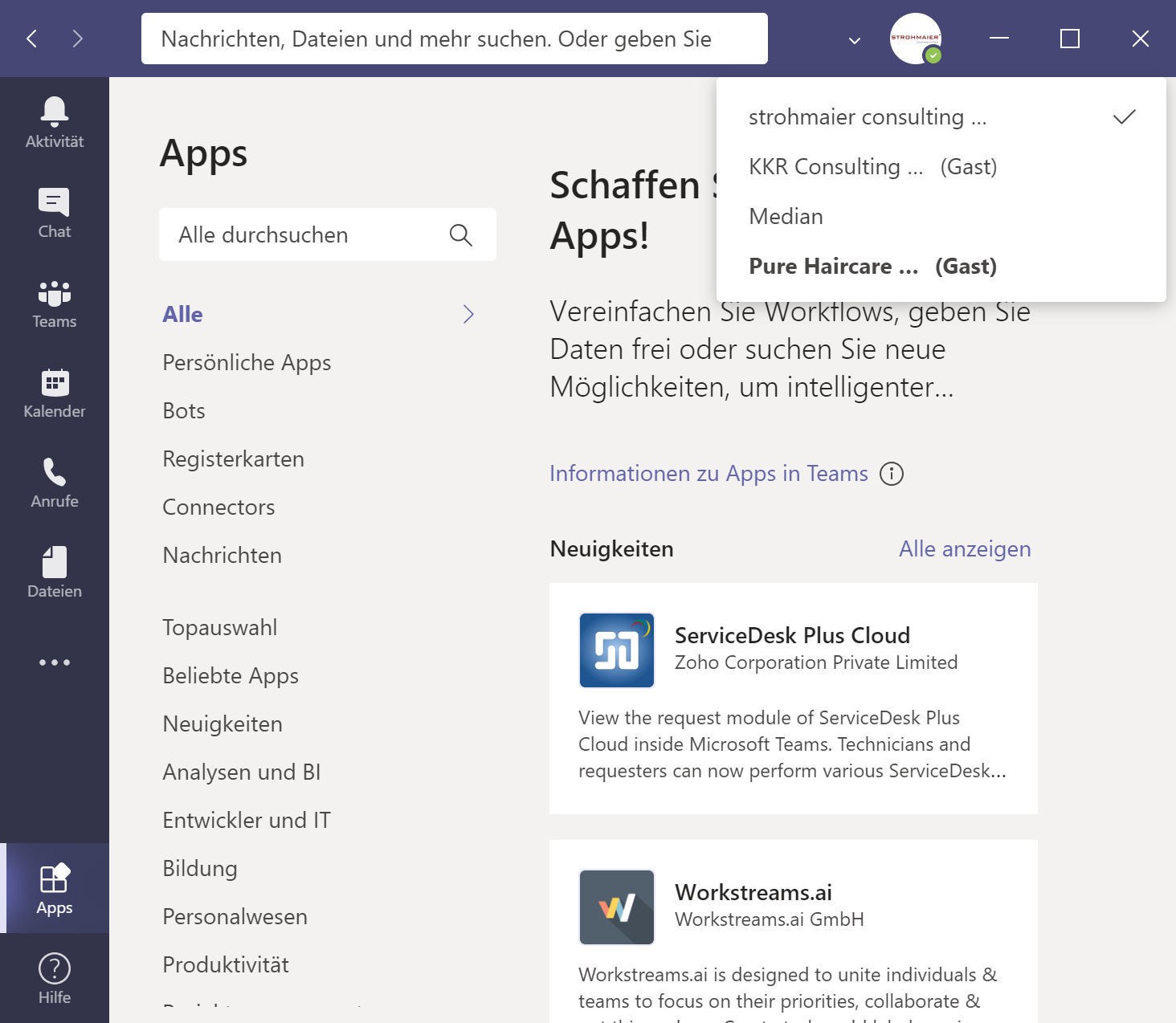The image size is (1176, 1023).
Task: Open the Neuigkeiten category in list
Action: click(x=223, y=724)
